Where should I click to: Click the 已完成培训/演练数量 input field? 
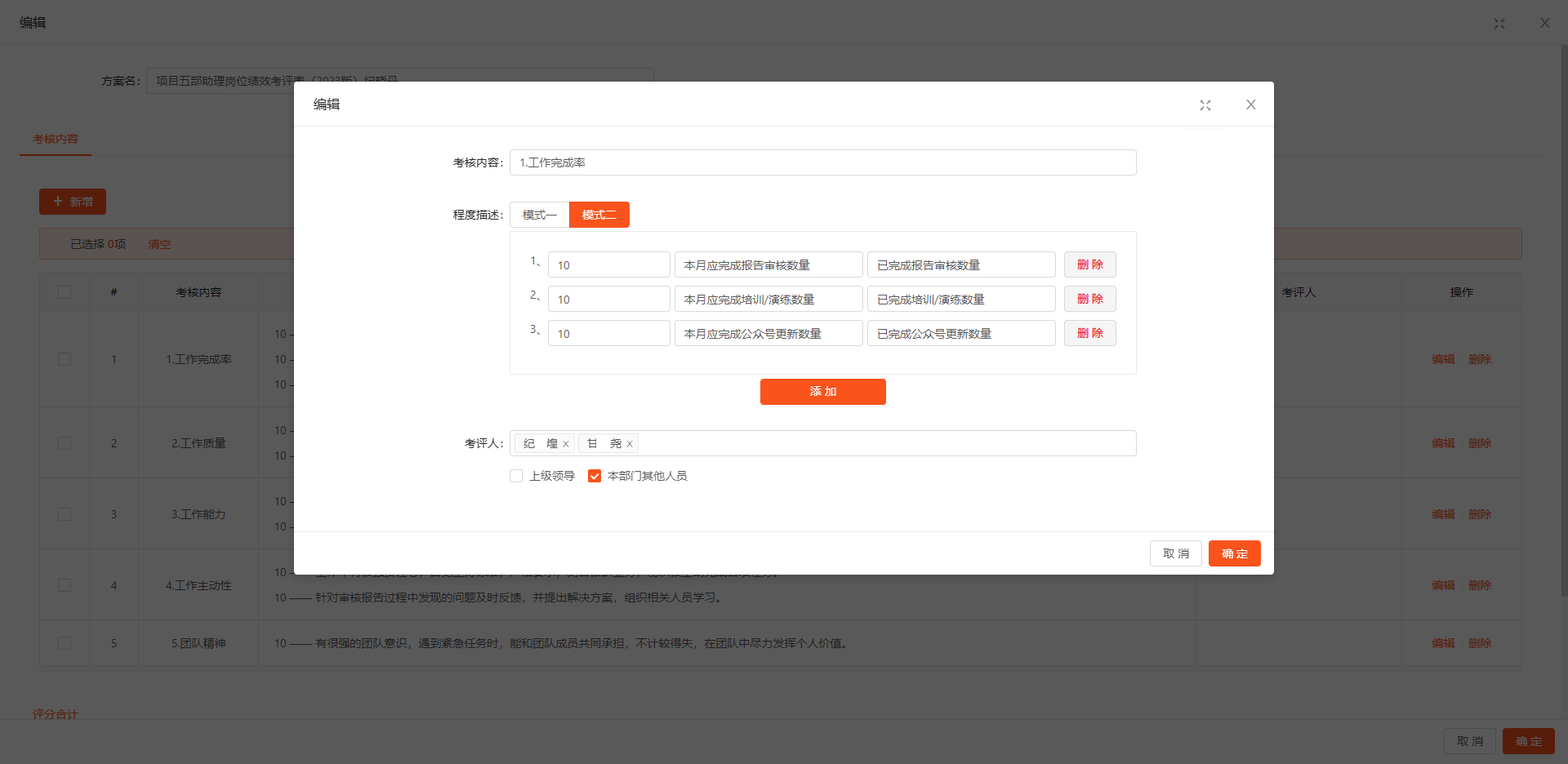960,300
